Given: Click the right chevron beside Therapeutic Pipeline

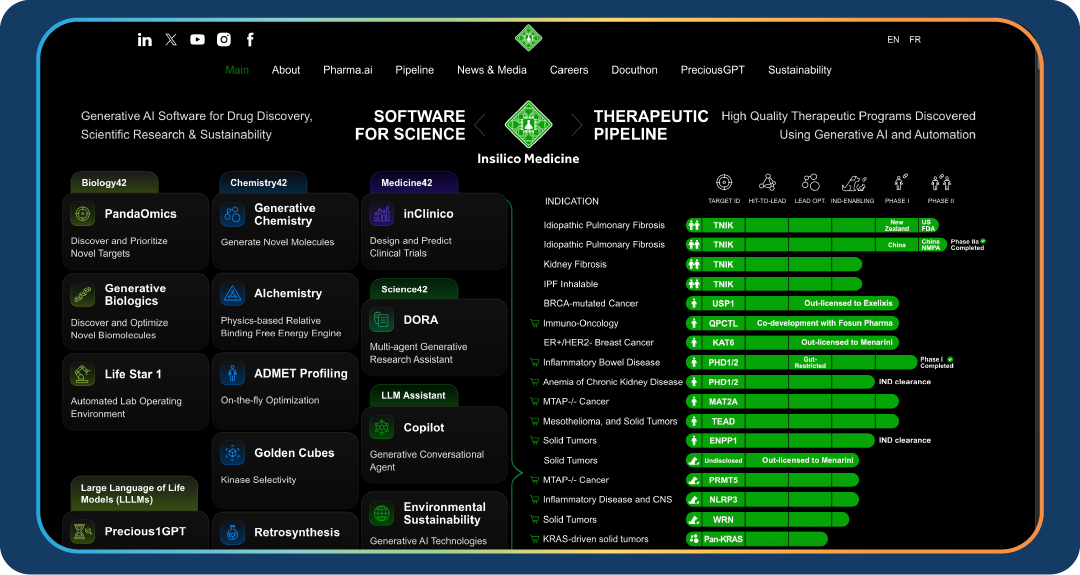Looking at the screenshot, I should coord(577,125).
